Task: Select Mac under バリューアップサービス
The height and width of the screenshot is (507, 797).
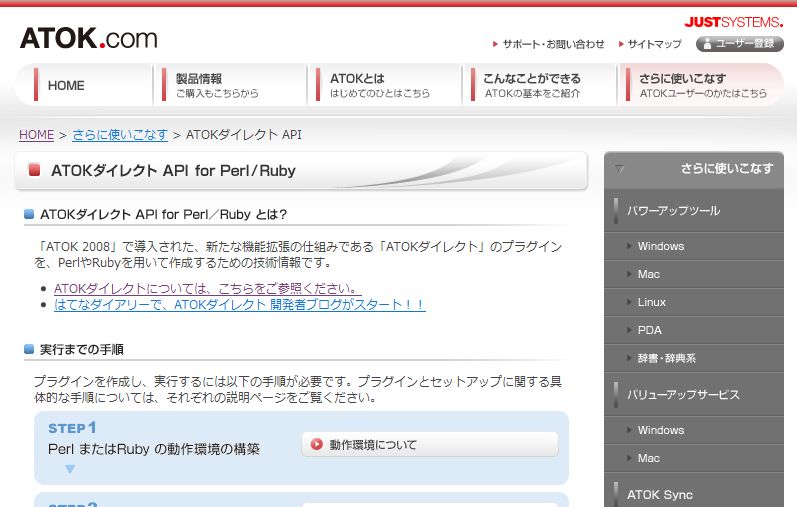Action: click(694, 458)
